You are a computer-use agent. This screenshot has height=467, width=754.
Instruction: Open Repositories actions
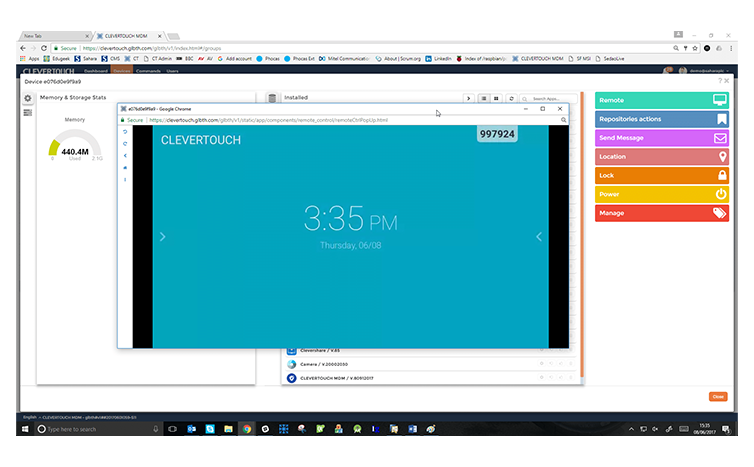[x=662, y=119]
